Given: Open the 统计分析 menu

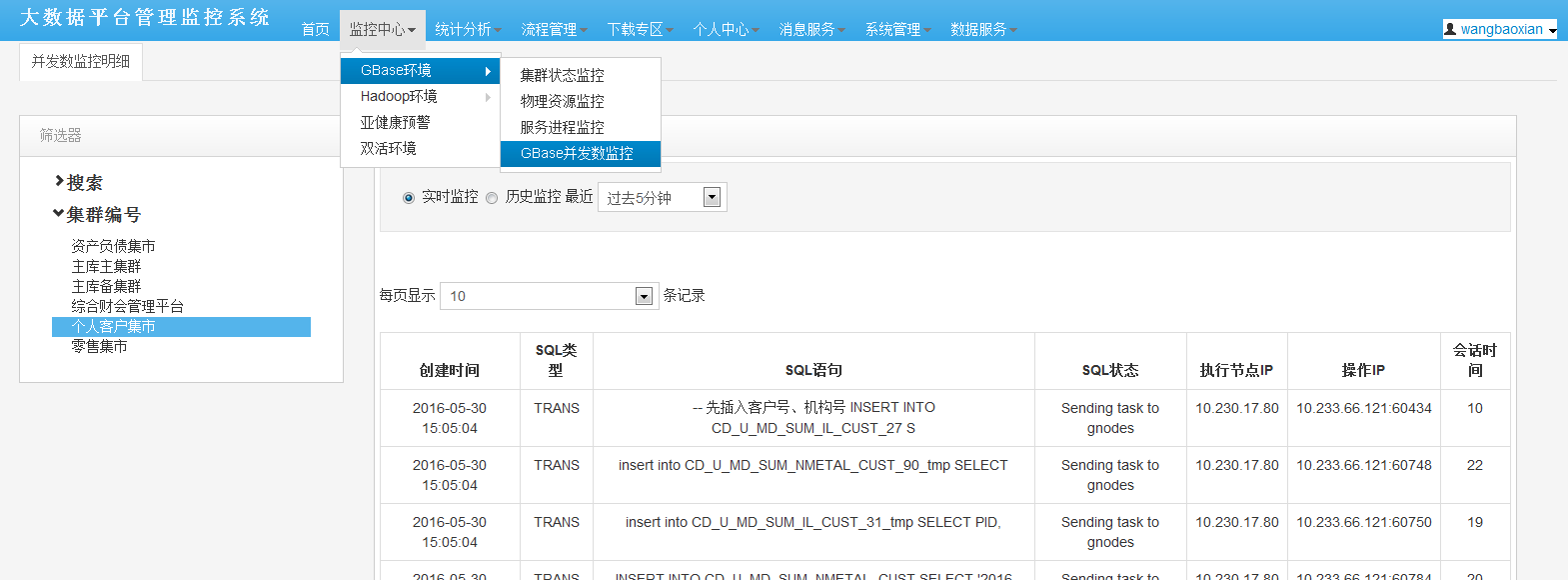Looking at the screenshot, I should pos(468,29).
